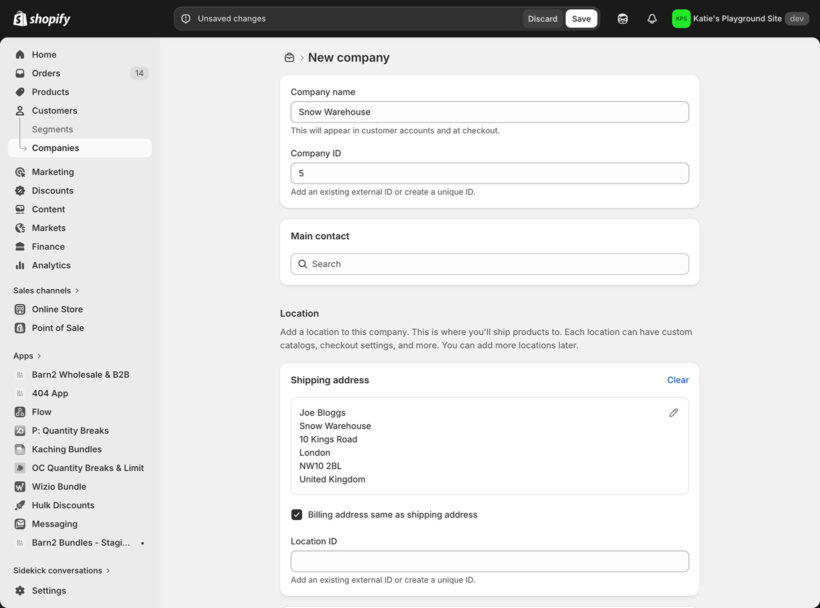Click the Content icon in sidebar

pos(20,209)
